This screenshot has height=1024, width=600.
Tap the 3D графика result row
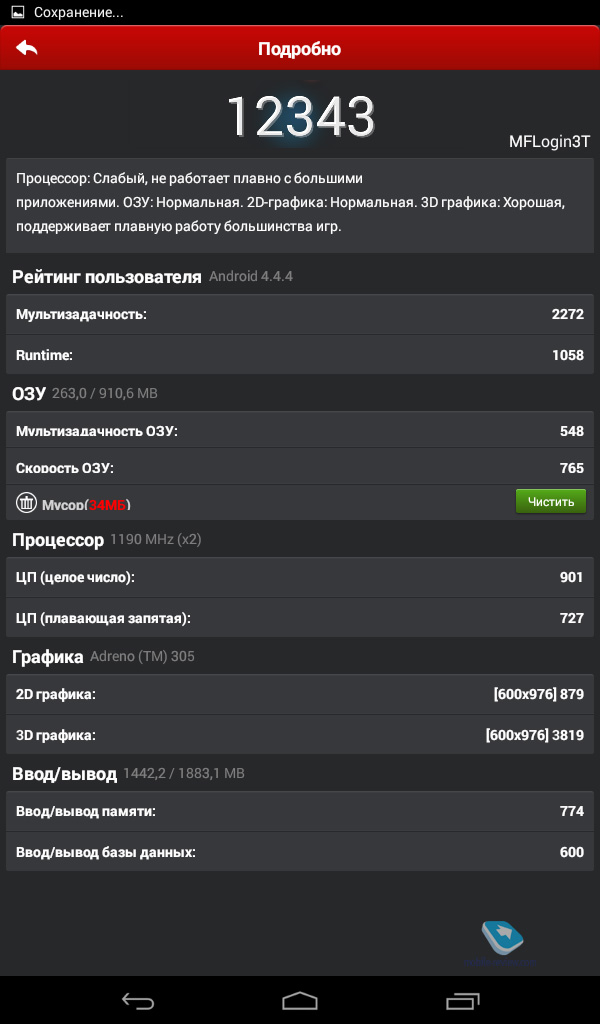[300, 735]
